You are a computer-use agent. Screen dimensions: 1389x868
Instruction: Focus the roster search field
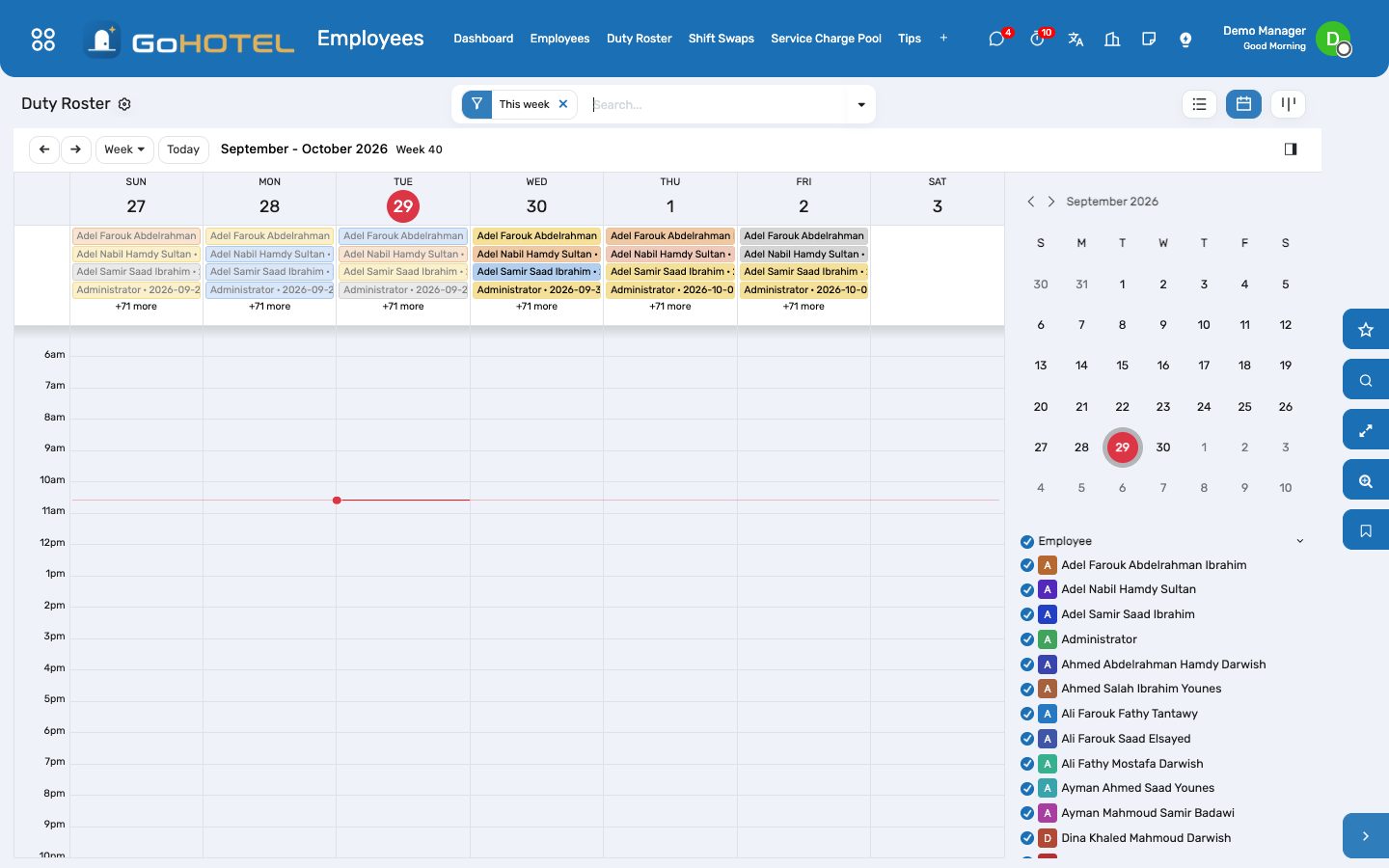coord(717,104)
